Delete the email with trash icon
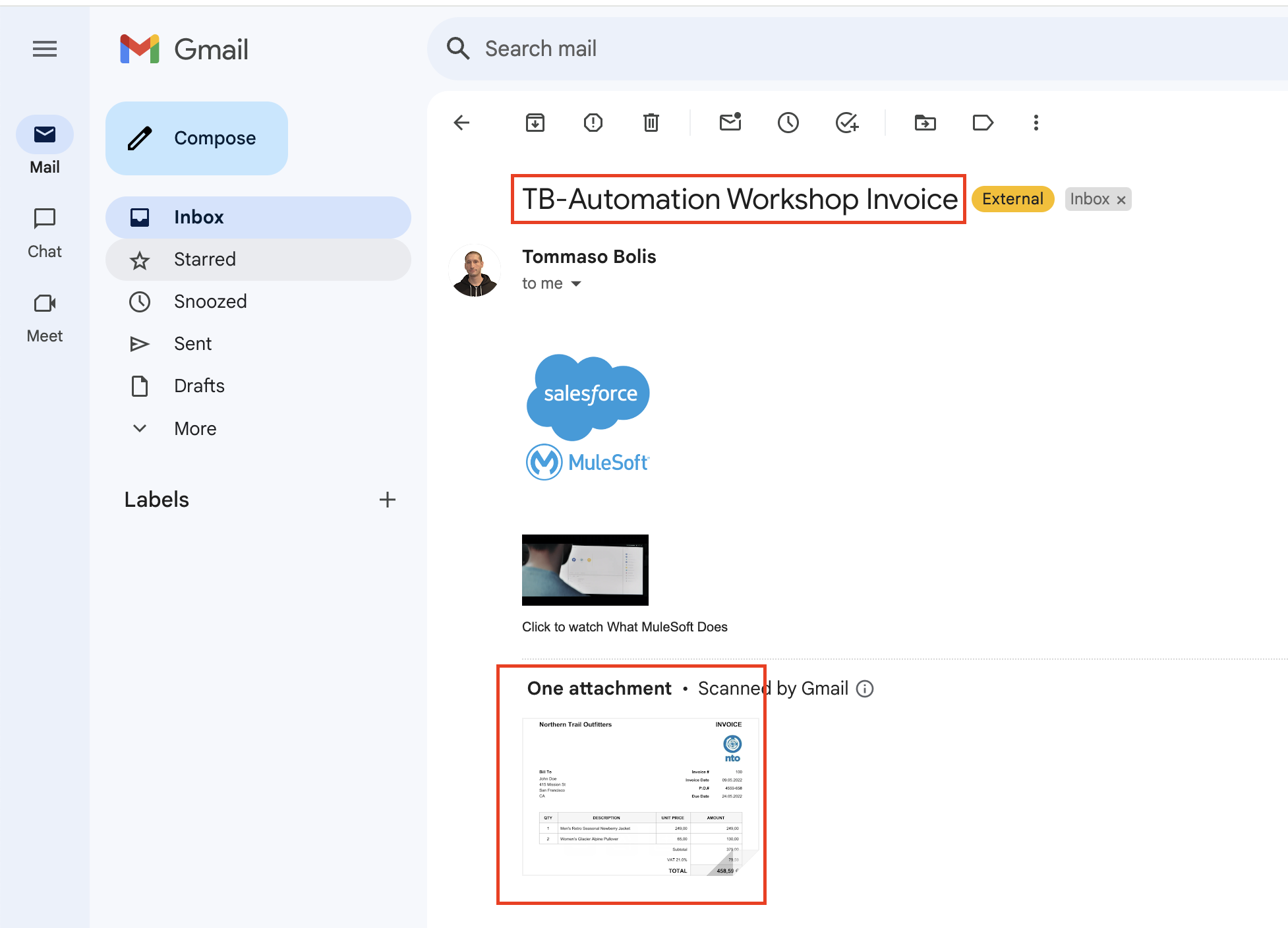Image resolution: width=1288 pixels, height=928 pixels. [x=651, y=123]
